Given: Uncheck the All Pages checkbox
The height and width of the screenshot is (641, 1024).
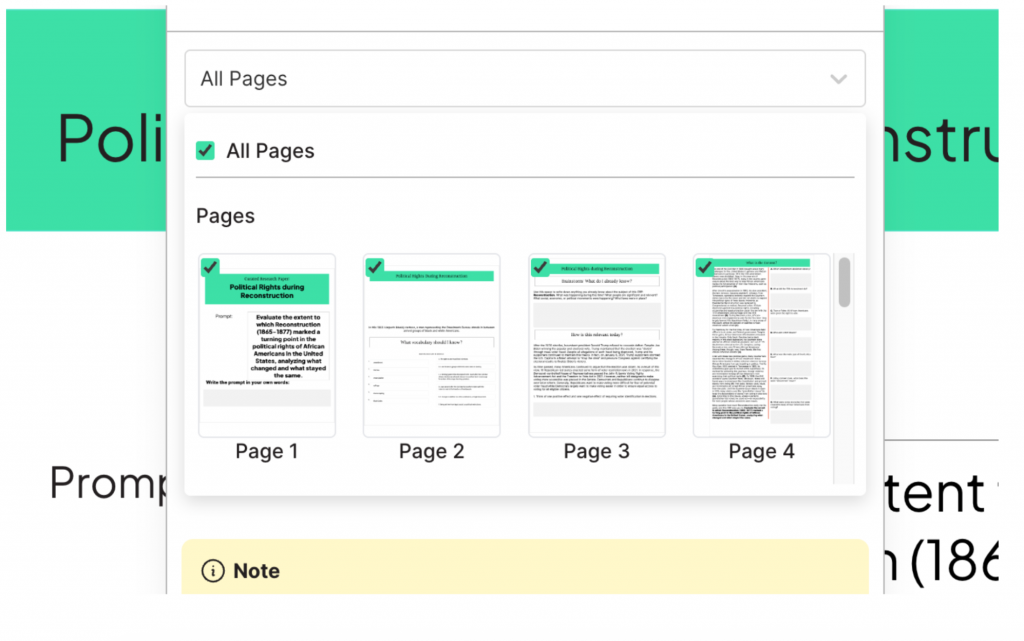Looking at the screenshot, I should tap(205, 151).
